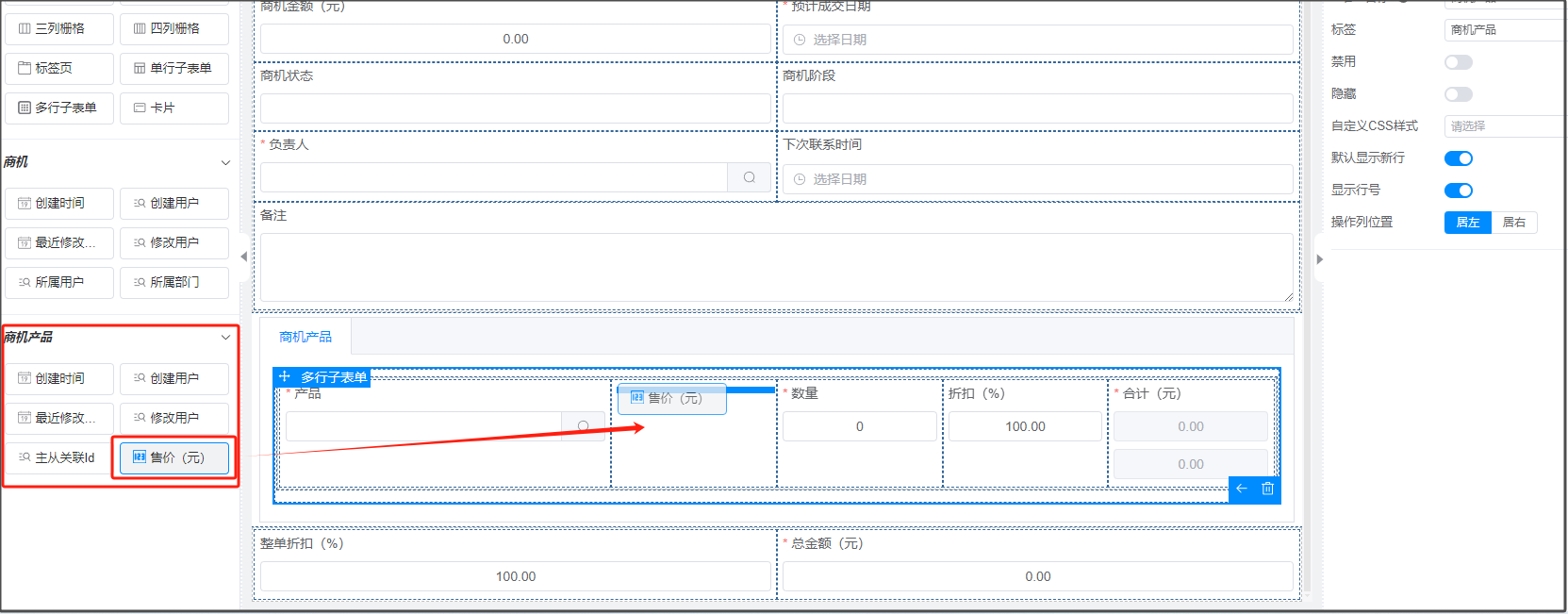Collapse the 商机产品 field group
1568x614 pixels.
(x=225, y=337)
